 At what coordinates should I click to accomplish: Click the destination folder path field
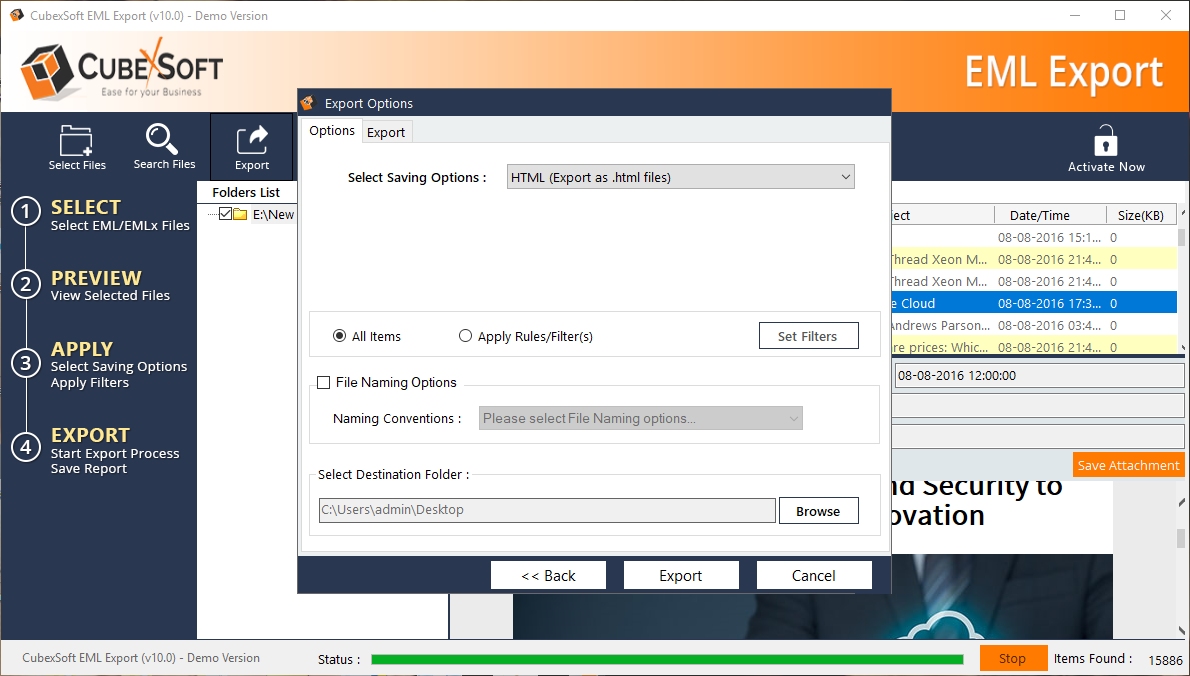pos(547,510)
